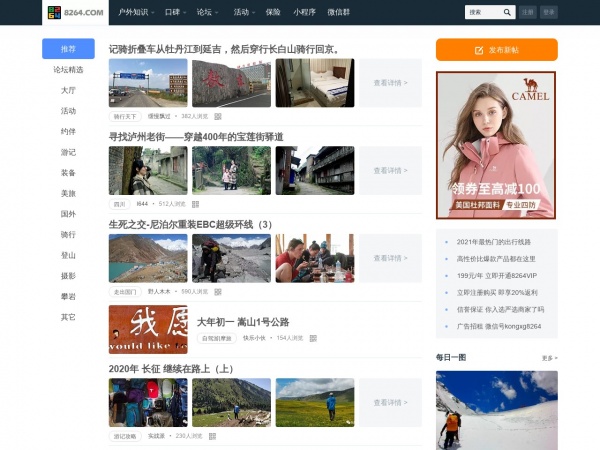This screenshot has width=600, height=450.
Task: Open post 大年初一 嵩山1号公路
Action: [243, 322]
